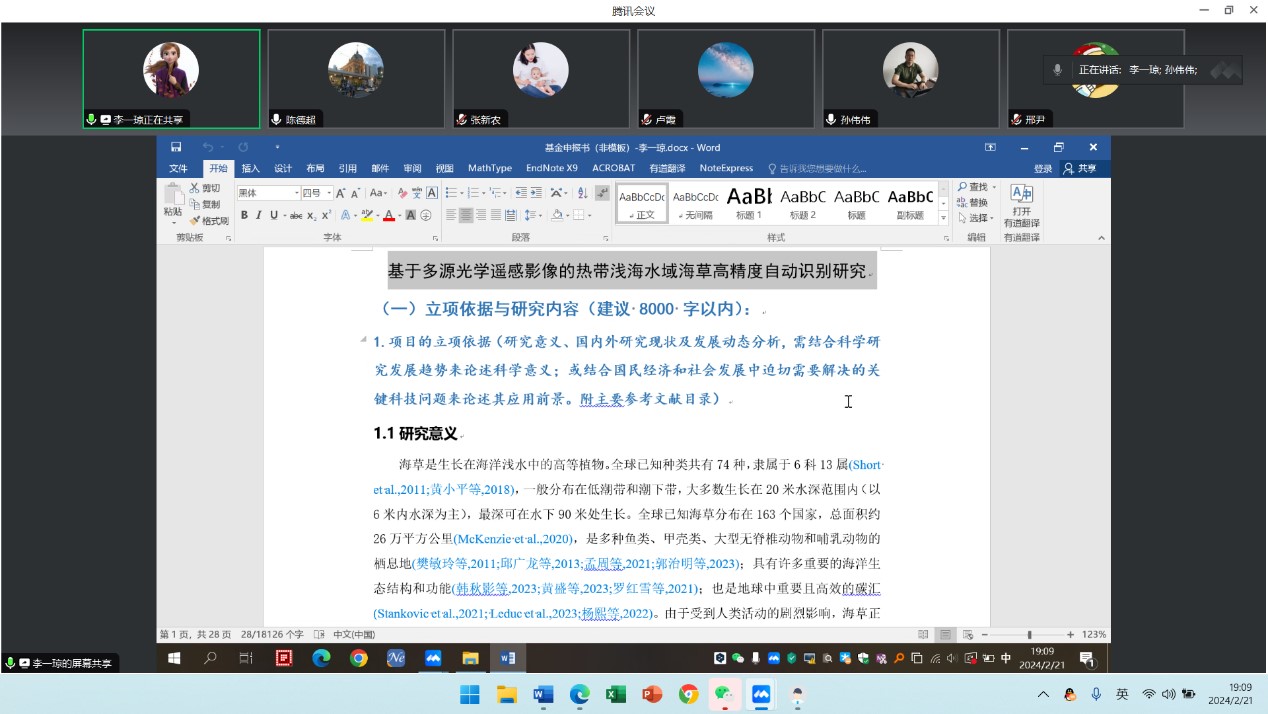Click the 共享 (Share) button in Word
Viewport: 1268px width, 714px height.
(1080, 169)
